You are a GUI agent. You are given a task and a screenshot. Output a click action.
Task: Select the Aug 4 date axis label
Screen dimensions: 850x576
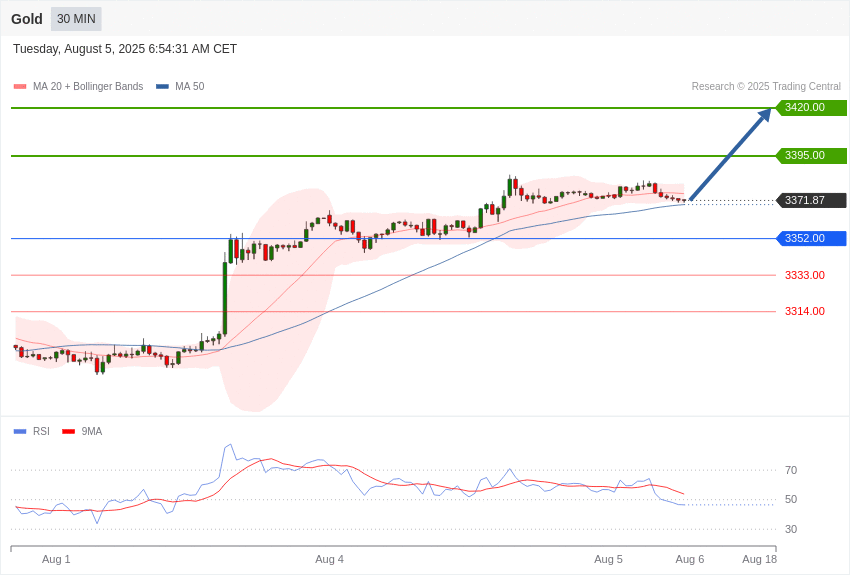(x=329, y=559)
